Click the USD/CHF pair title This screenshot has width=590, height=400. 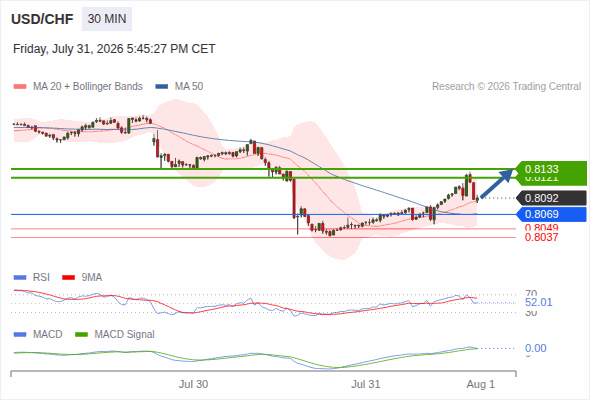42,19
